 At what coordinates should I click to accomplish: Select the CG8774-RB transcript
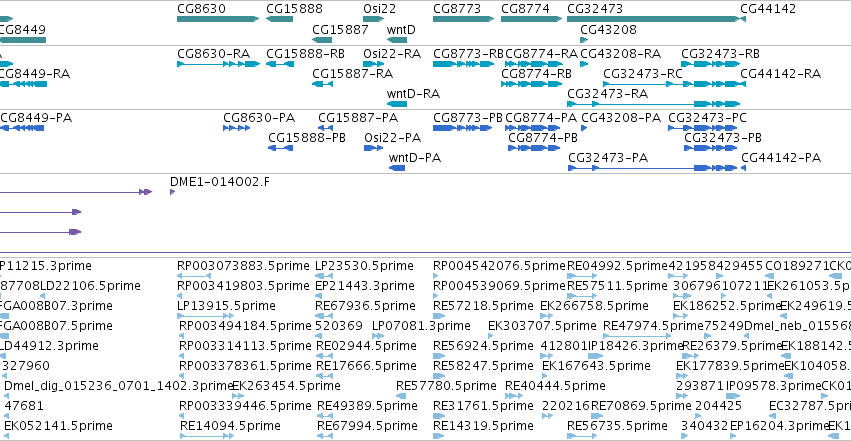(531, 84)
